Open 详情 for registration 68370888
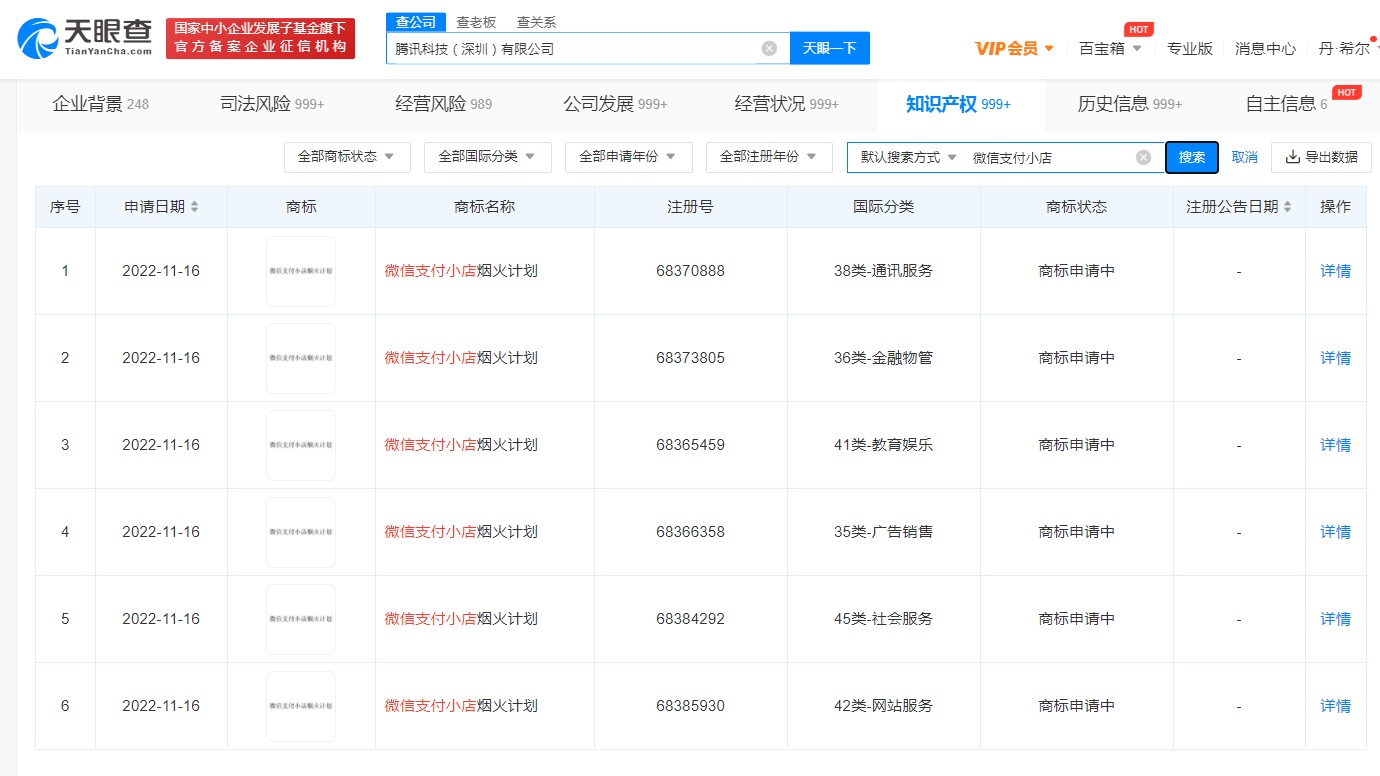 [x=1335, y=271]
